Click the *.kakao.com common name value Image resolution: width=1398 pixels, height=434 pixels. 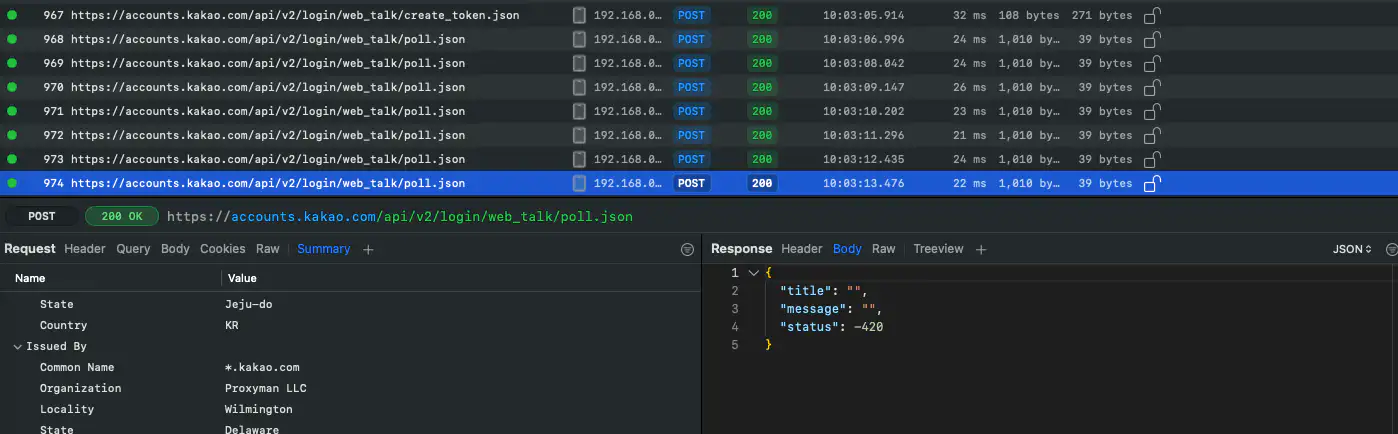tap(262, 367)
